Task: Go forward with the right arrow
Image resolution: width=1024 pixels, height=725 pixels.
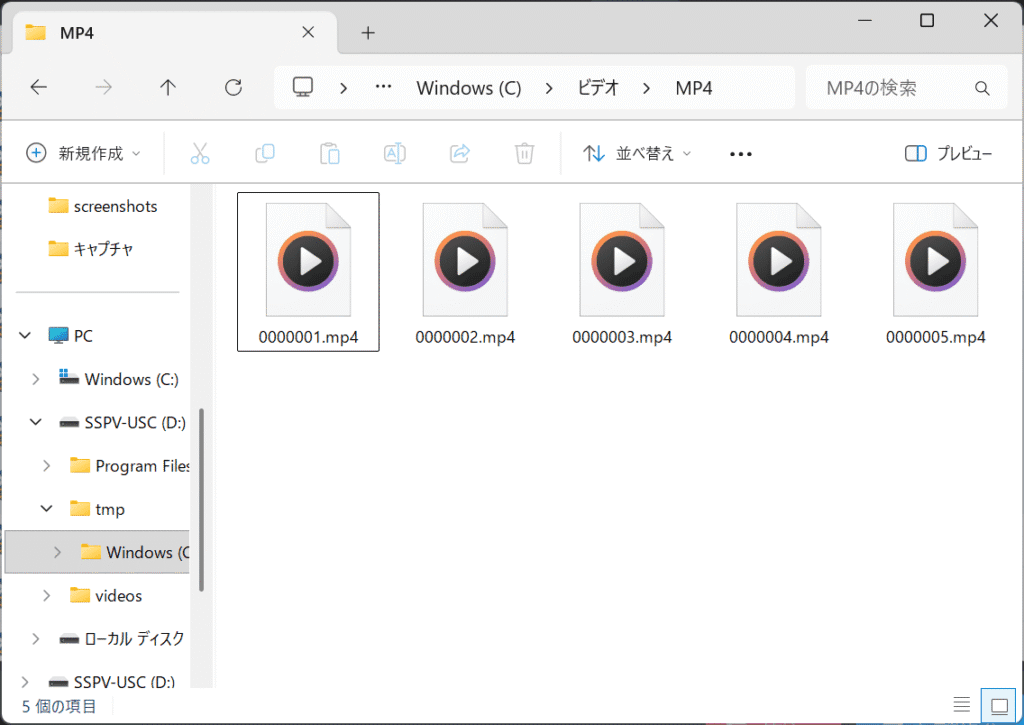Action: point(103,88)
